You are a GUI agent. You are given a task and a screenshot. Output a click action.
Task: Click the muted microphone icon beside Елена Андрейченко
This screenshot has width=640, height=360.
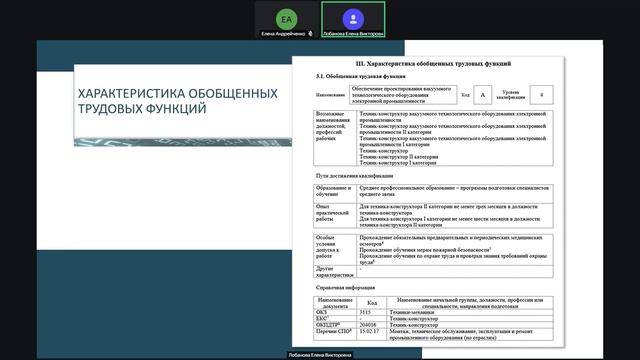[x=310, y=34]
